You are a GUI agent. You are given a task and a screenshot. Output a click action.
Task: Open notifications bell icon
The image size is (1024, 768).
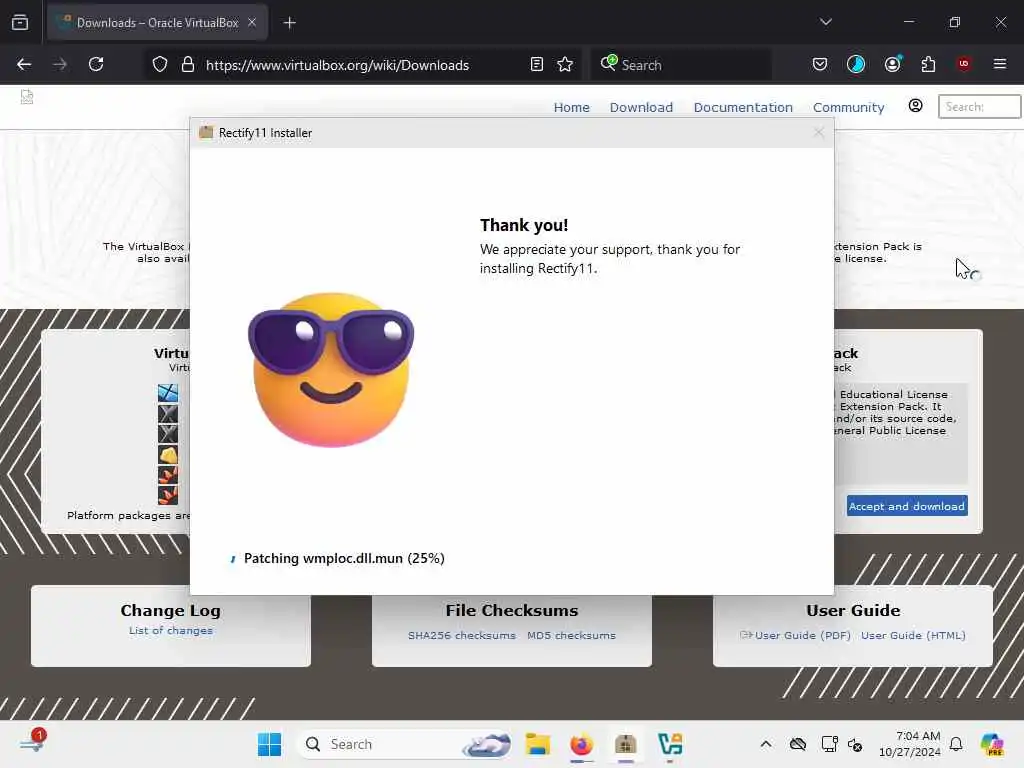956,744
